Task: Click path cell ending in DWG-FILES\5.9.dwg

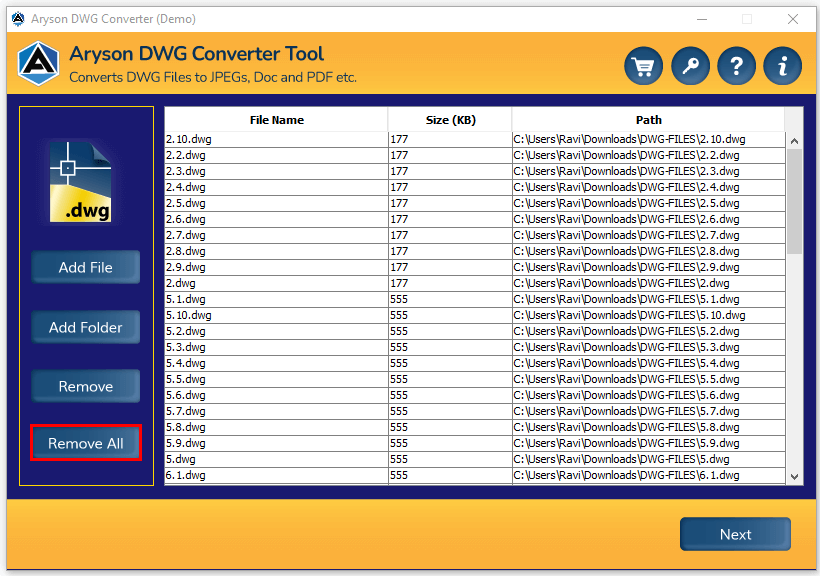Action: point(648,443)
